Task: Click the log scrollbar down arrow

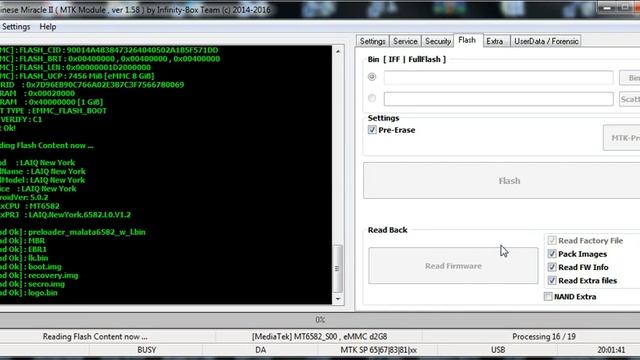Action: pyautogui.click(x=338, y=299)
